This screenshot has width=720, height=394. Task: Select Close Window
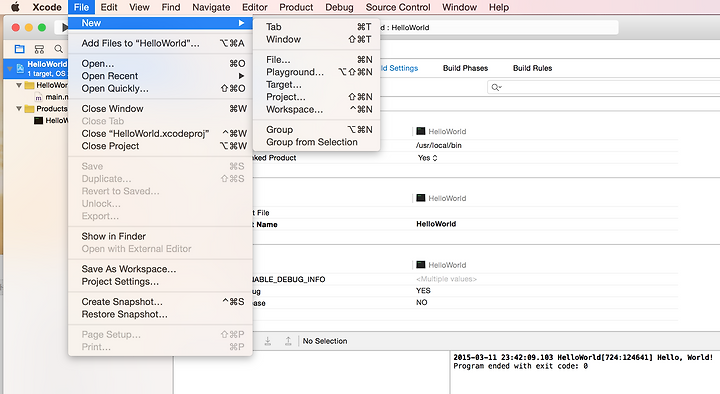click(x=160, y=108)
